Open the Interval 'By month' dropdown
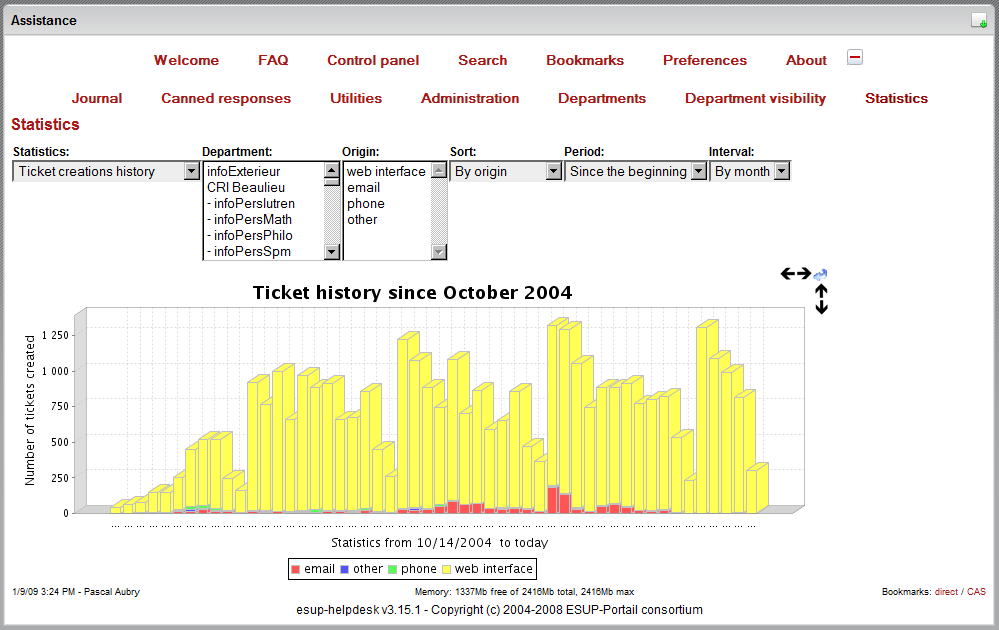This screenshot has width=999, height=630. tap(750, 172)
